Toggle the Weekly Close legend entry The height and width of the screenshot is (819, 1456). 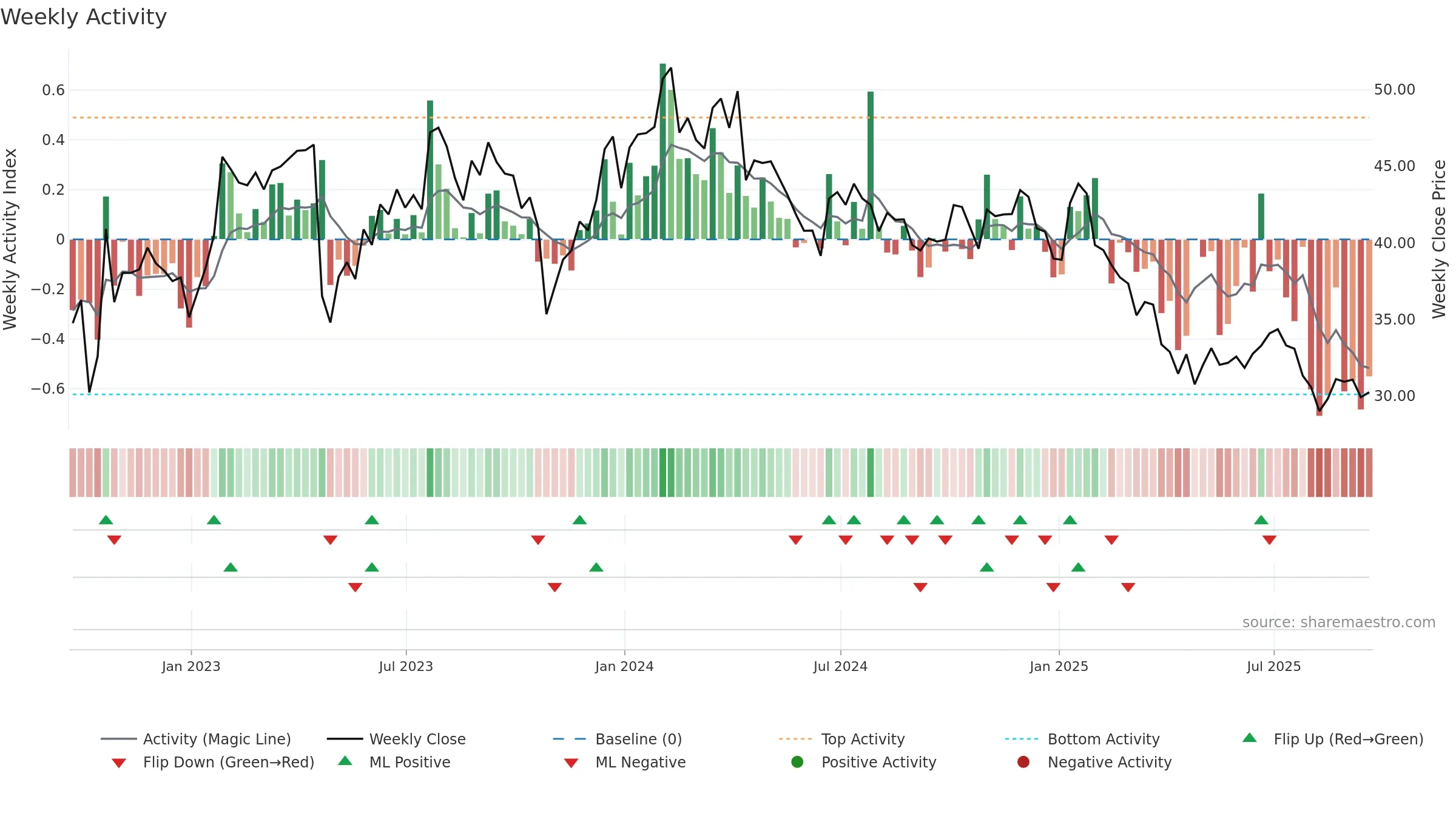(396, 739)
